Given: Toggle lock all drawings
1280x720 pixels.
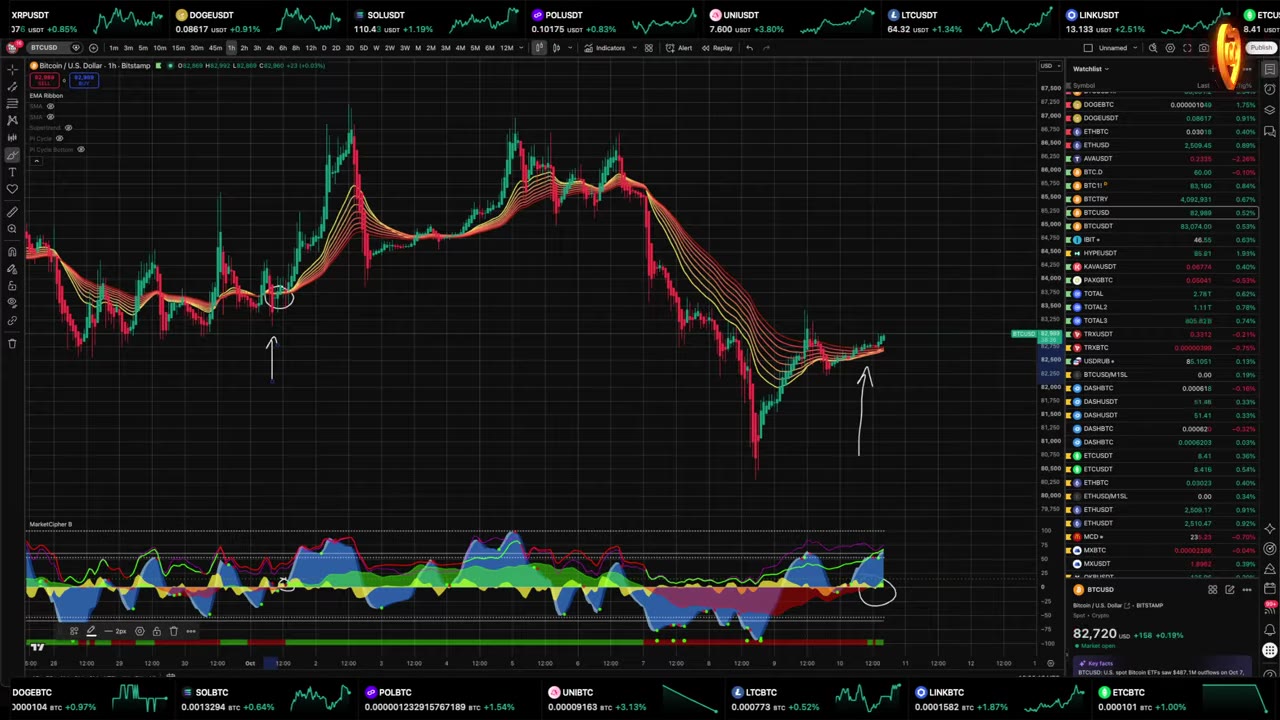Looking at the screenshot, I should [12, 285].
